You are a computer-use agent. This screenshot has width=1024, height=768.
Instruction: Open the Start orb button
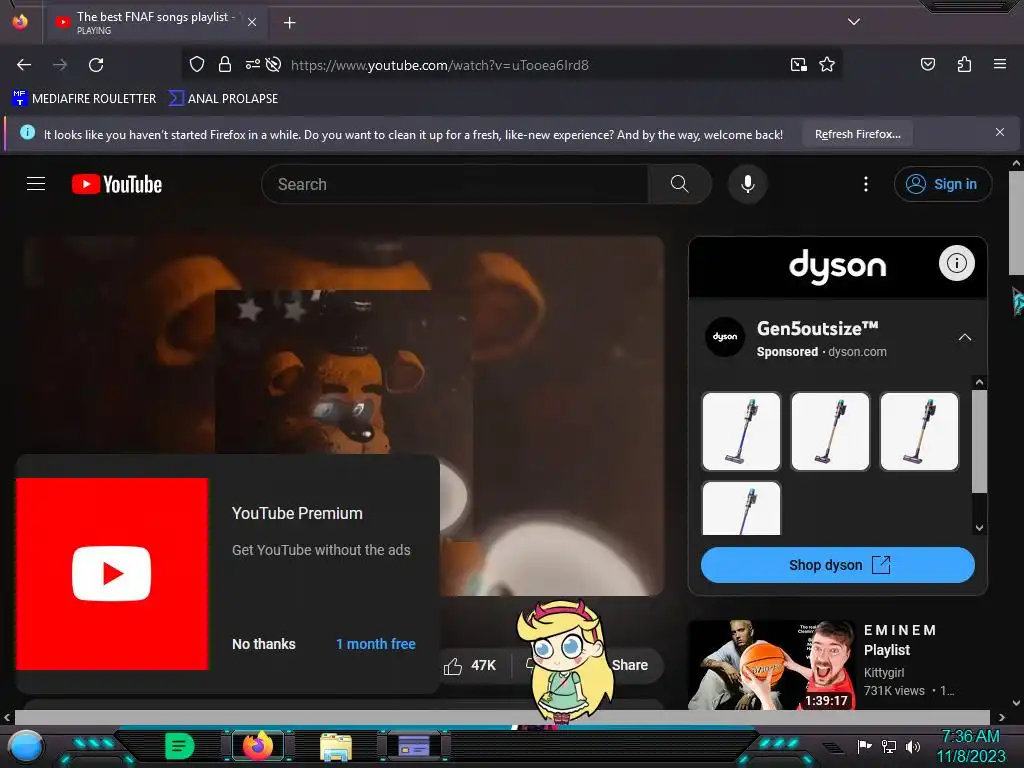coord(26,747)
